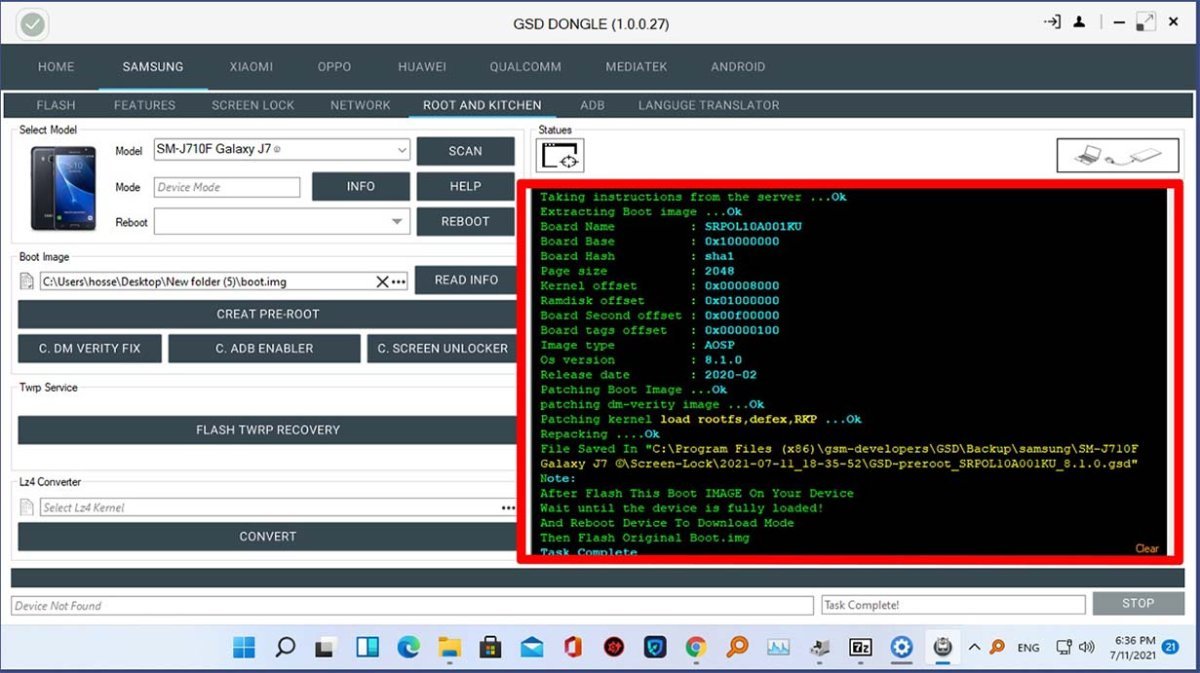Open taskbar Search
The image size is (1200, 673).
pyautogui.click(x=285, y=647)
